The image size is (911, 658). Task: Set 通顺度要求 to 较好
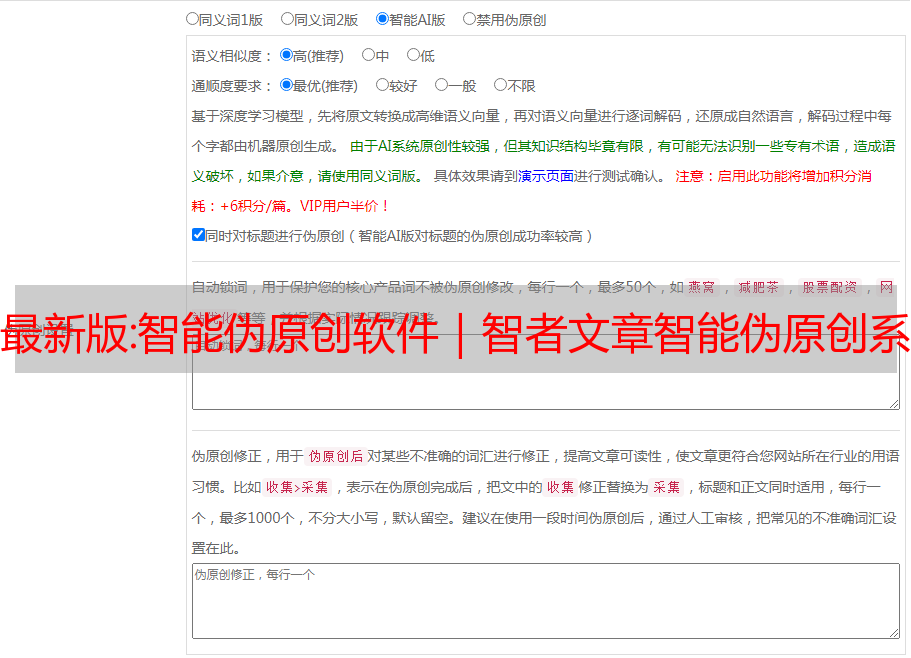coord(382,85)
